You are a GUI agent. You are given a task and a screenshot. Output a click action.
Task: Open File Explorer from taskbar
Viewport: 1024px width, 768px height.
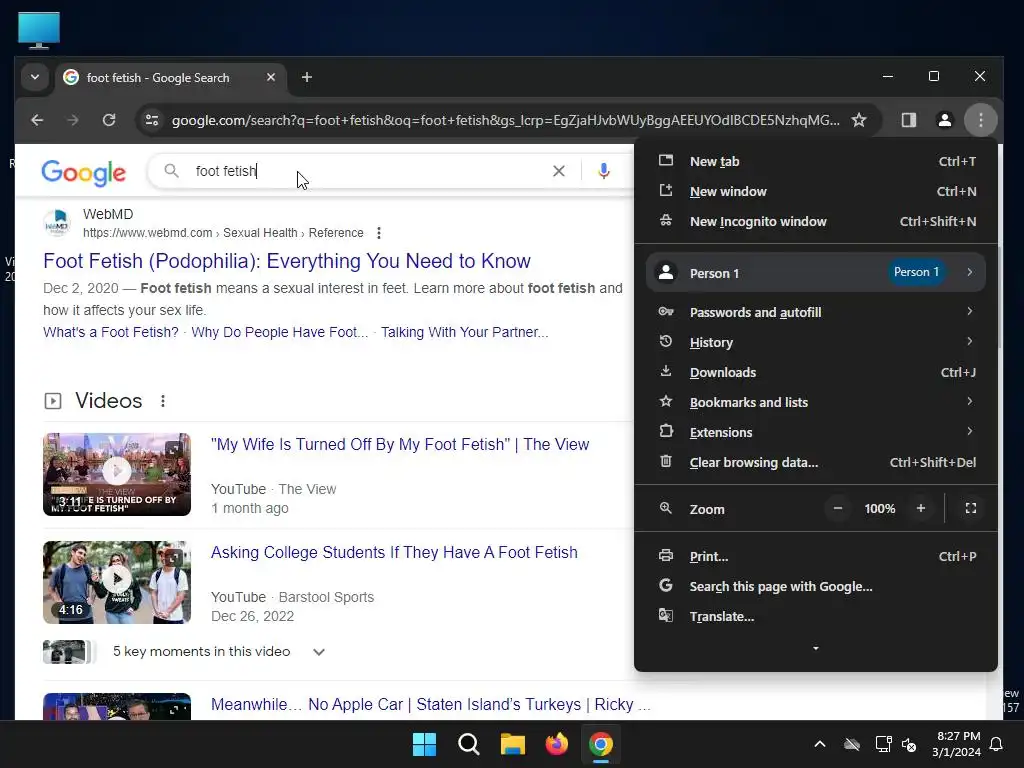(513, 744)
